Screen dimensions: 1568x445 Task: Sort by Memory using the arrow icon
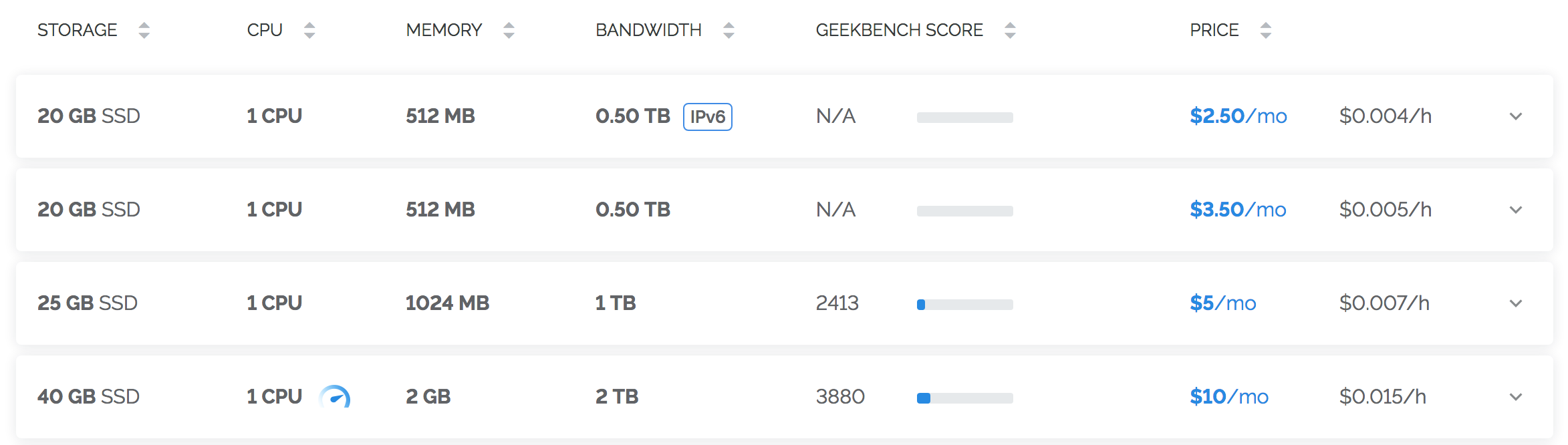[x=509, y=30]
